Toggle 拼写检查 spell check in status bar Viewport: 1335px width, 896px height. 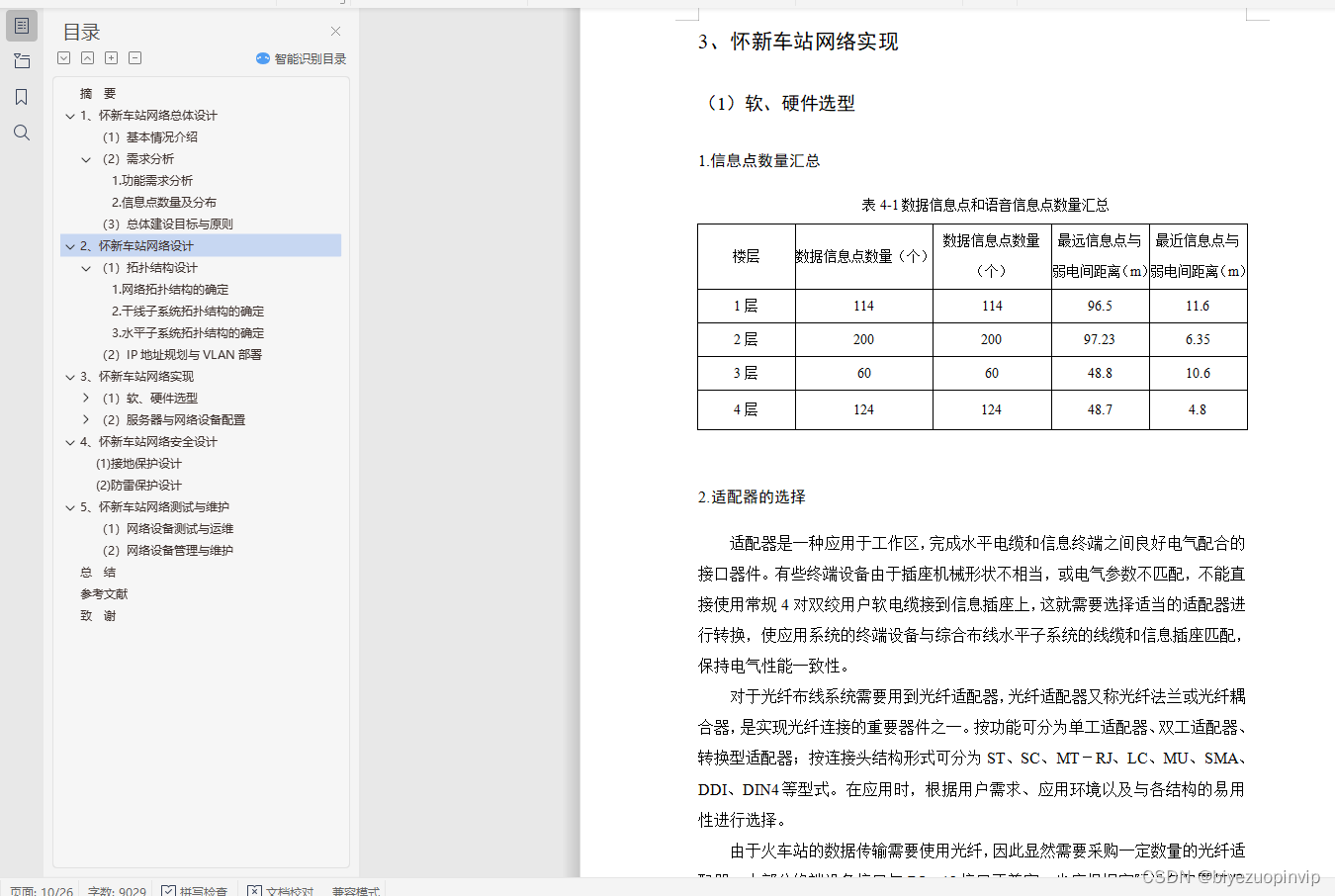(195, 891)
